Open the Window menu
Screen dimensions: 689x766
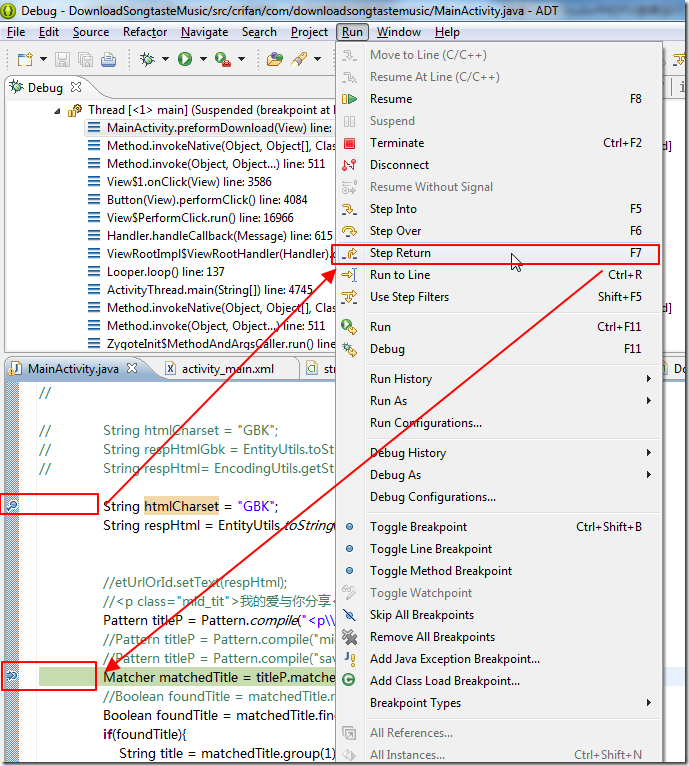point(399,32)
